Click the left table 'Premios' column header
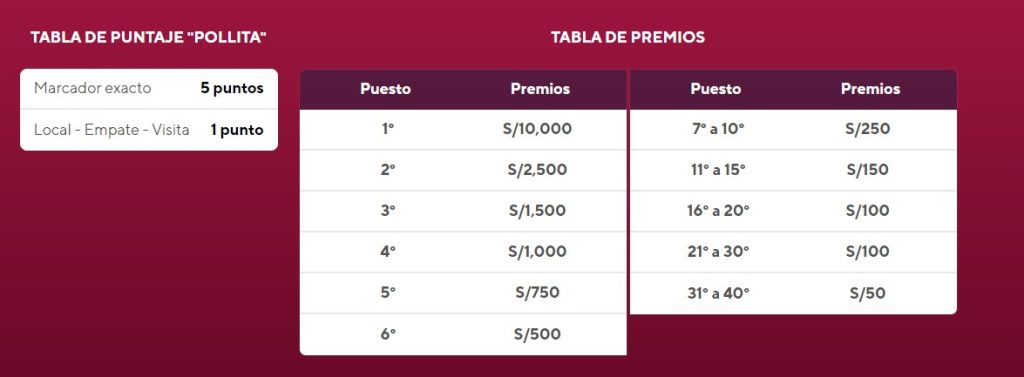Image resolution: width=1024 pixels, height=377 pixels. (540, 89)
